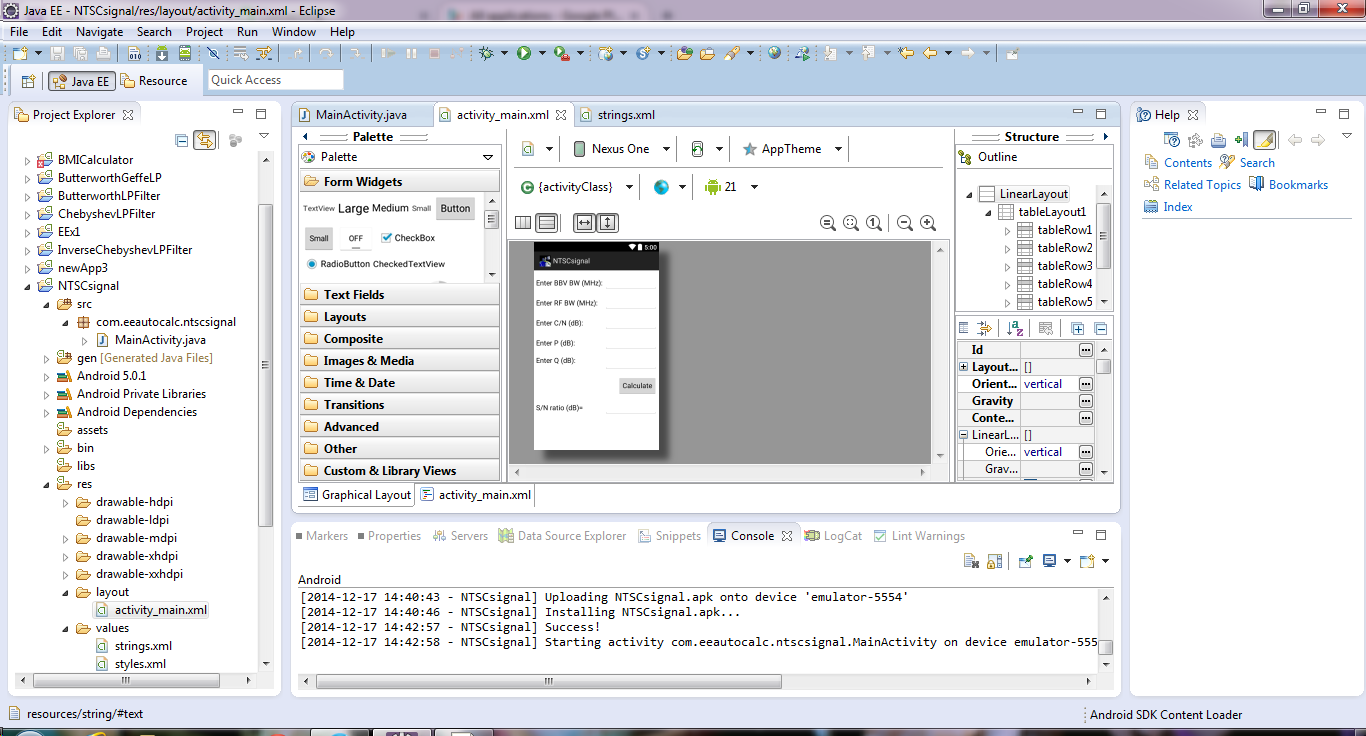The image size is (1366, 736).
Task: Click the Button widget in Form Widgets
Action: [455, 208]
